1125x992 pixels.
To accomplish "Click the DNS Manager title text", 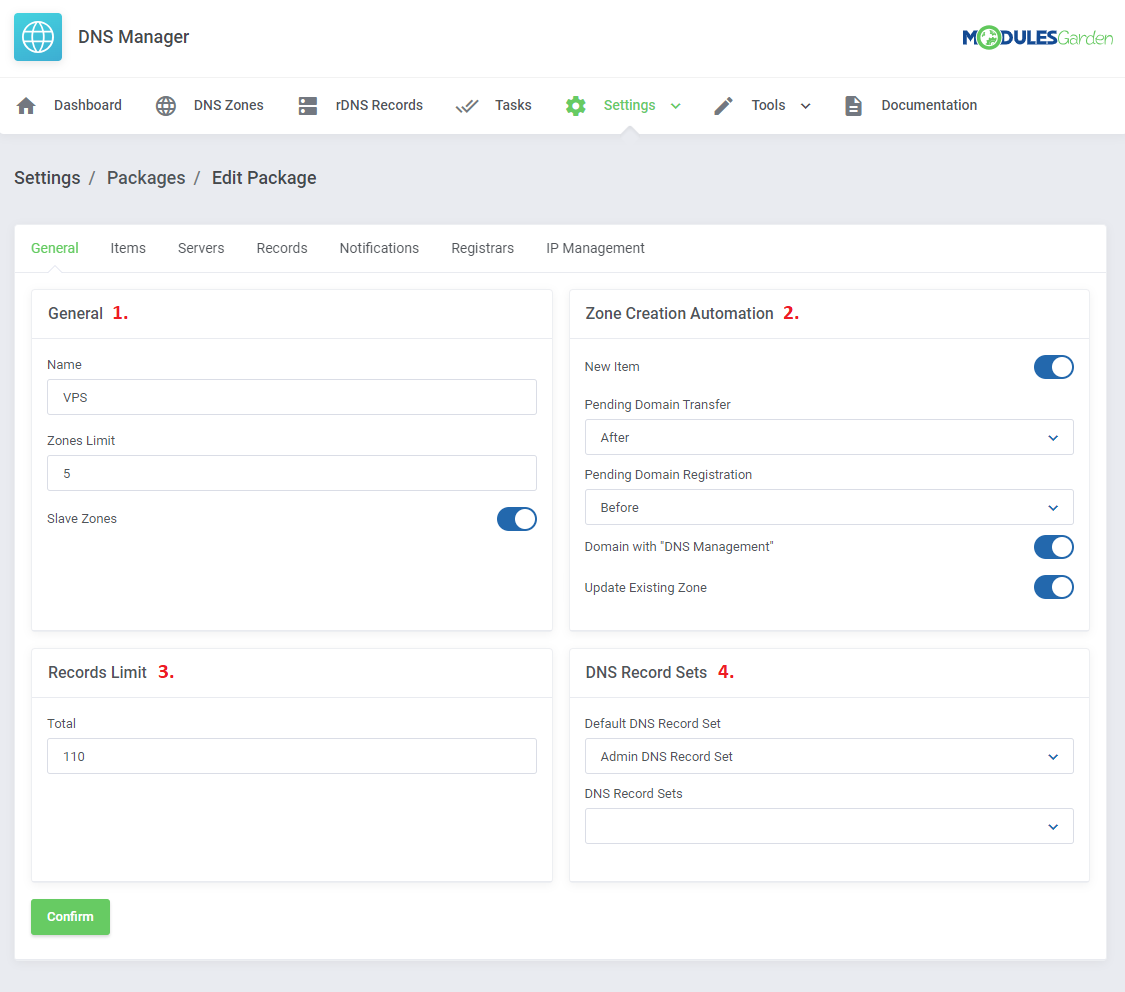I will 133,37.
